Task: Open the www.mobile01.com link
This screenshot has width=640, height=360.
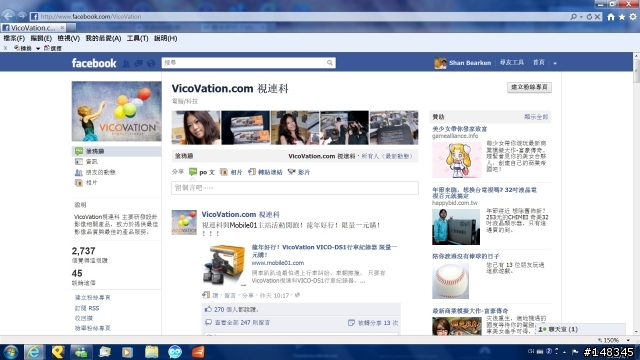Action: [x=278, y=263]
